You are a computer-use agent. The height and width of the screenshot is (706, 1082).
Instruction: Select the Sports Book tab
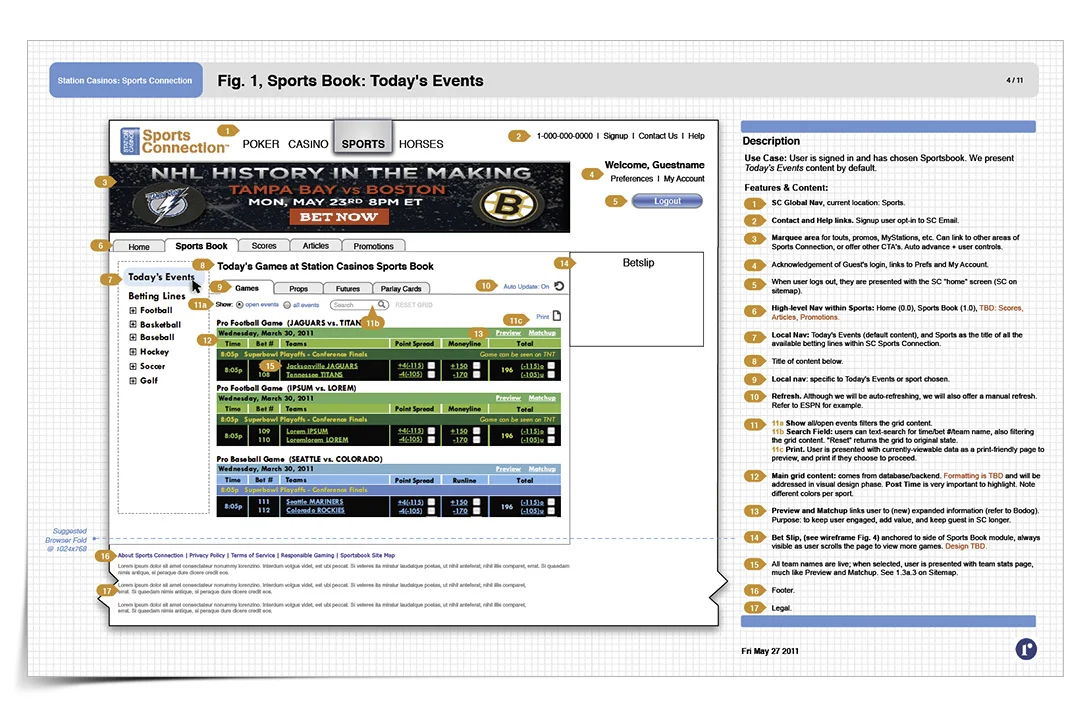tap(201, 246)
